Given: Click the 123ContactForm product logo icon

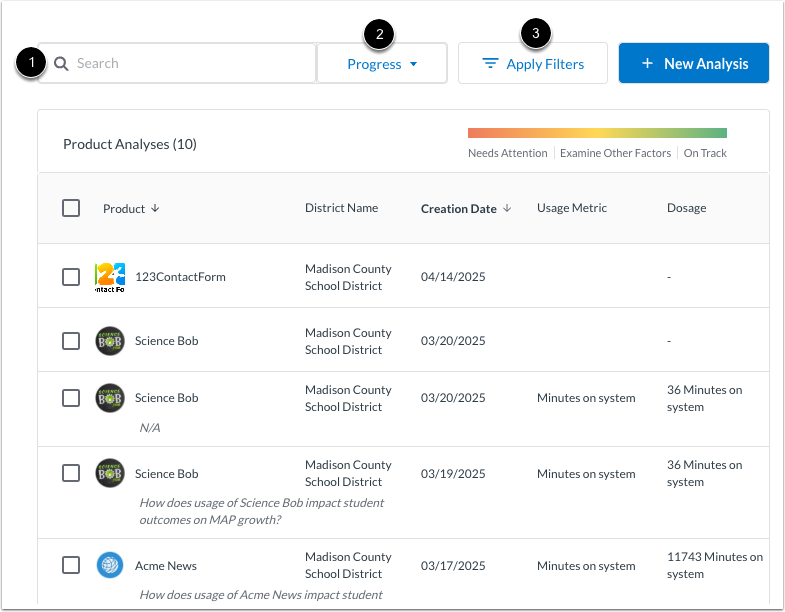Looking at the screenshot, I should [110, 277].
